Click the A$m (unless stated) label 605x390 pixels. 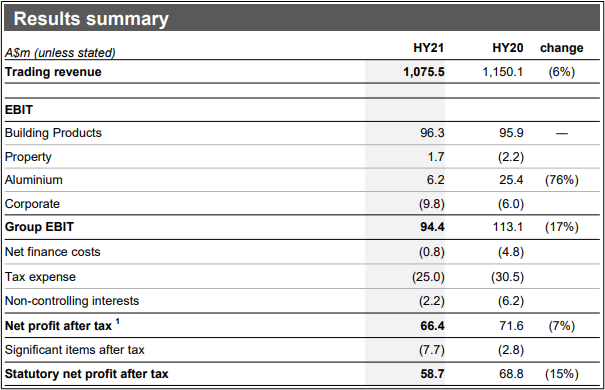(60, 53)
